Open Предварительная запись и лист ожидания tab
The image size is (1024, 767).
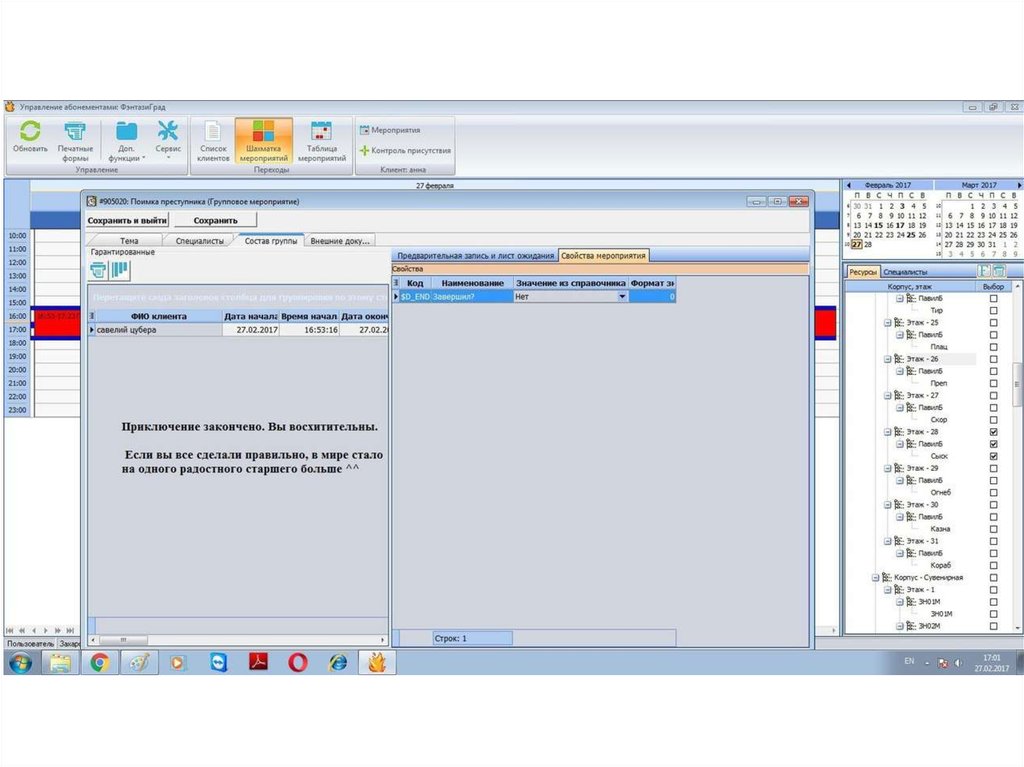475,256
